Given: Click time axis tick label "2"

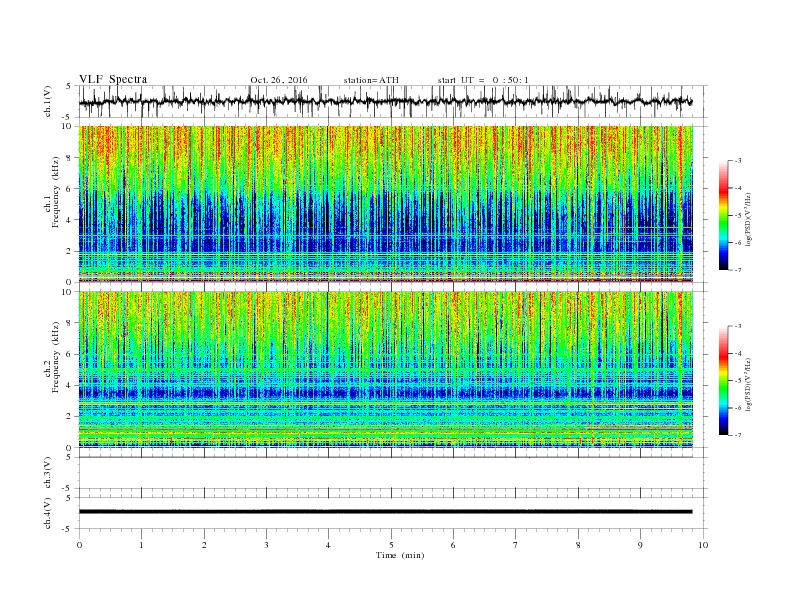Looking at the screenshot, I should 204,545.
